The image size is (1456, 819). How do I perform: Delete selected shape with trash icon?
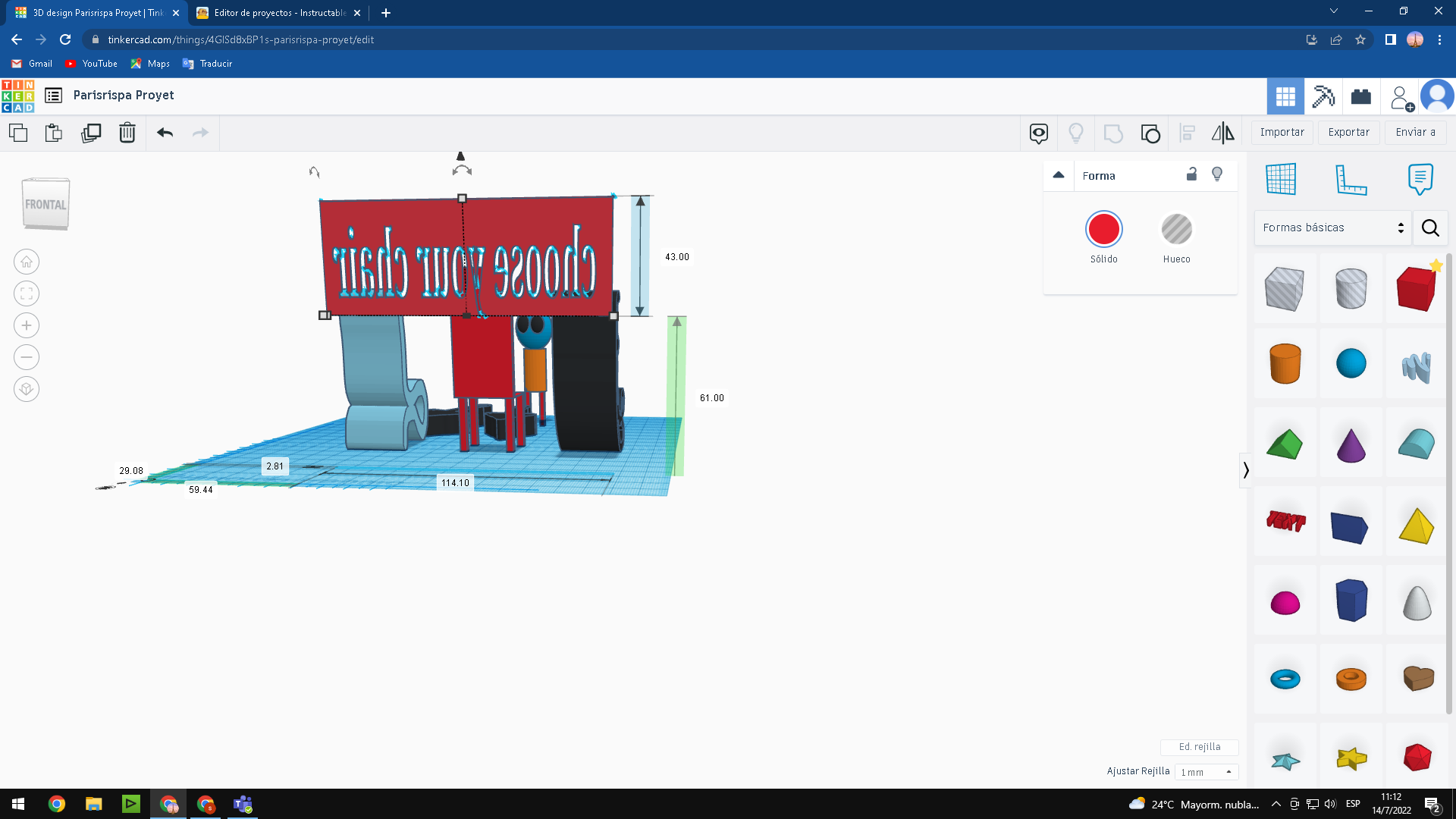[127, 133]
